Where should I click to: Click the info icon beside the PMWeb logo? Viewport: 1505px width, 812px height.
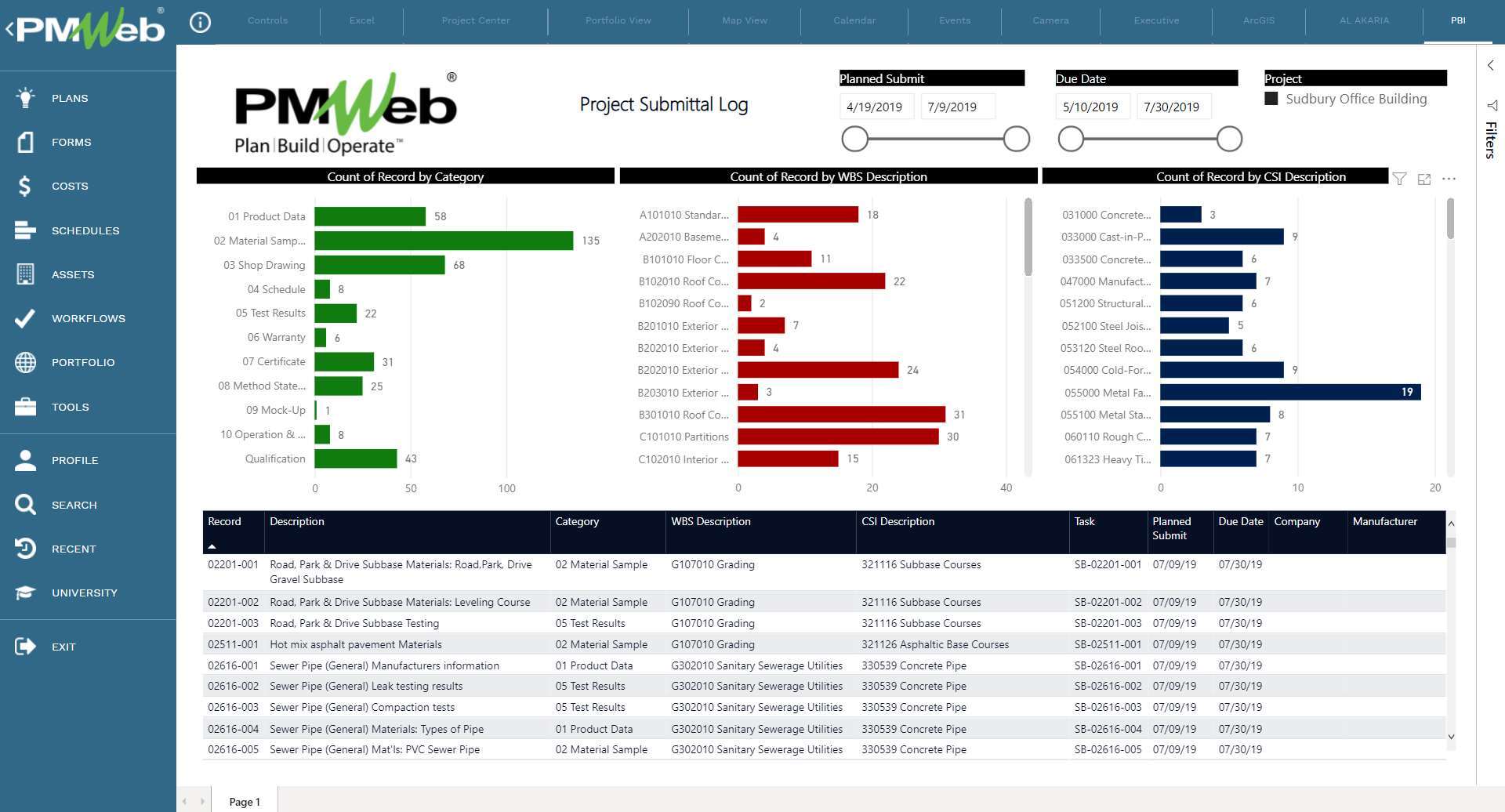point(200,22)
